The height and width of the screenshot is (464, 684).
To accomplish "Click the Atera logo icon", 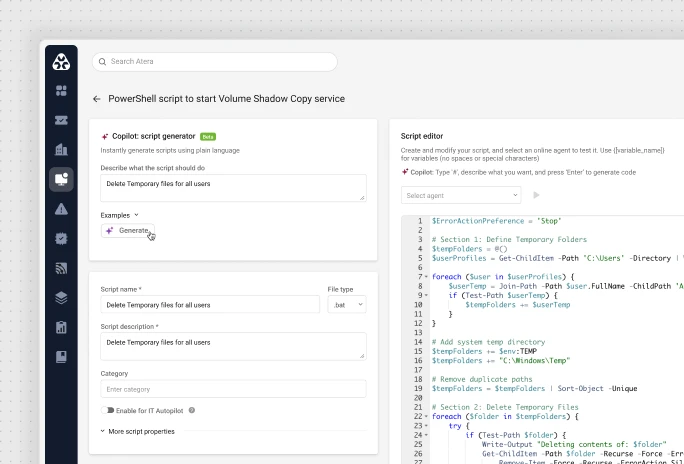I will [61, 61].
